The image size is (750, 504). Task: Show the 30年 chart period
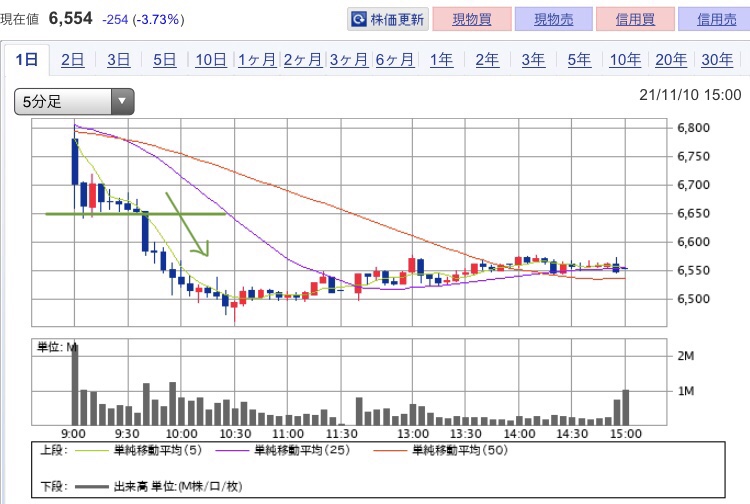pyautogui.click(x=717, y=60)
